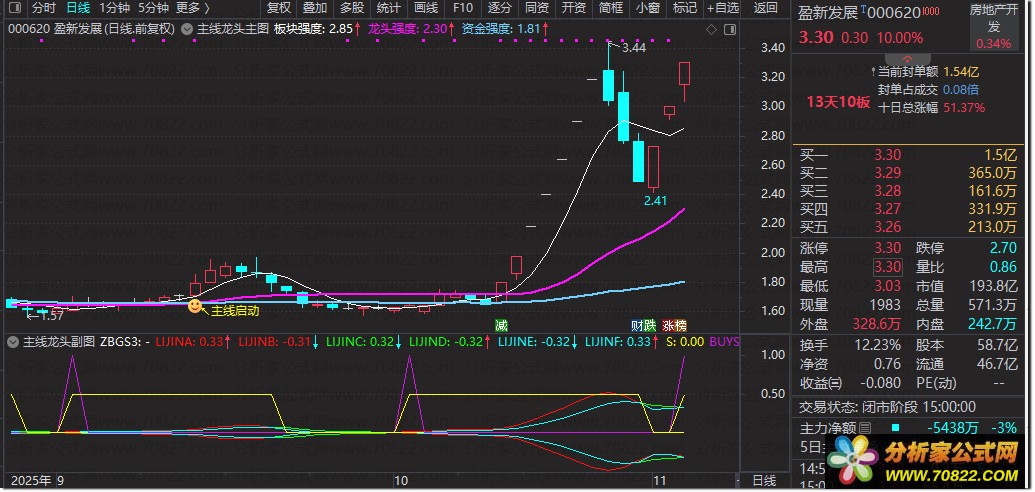Click the LIJINA 0.33 indicator label
Screen dimensions: 1035x492
193,342
